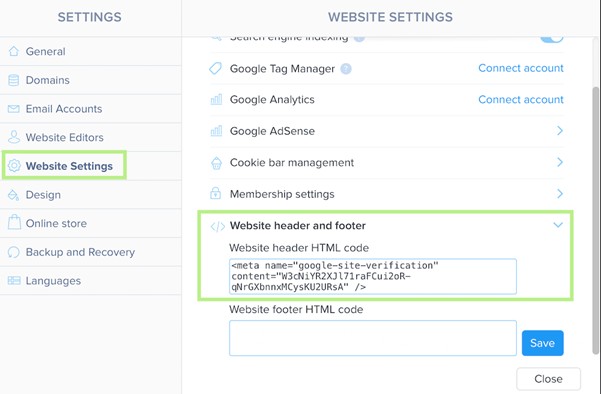The height and width of the screenshot is (394, 601).
Task: Click the Languages flag icon
Action: tap(14, 281)
